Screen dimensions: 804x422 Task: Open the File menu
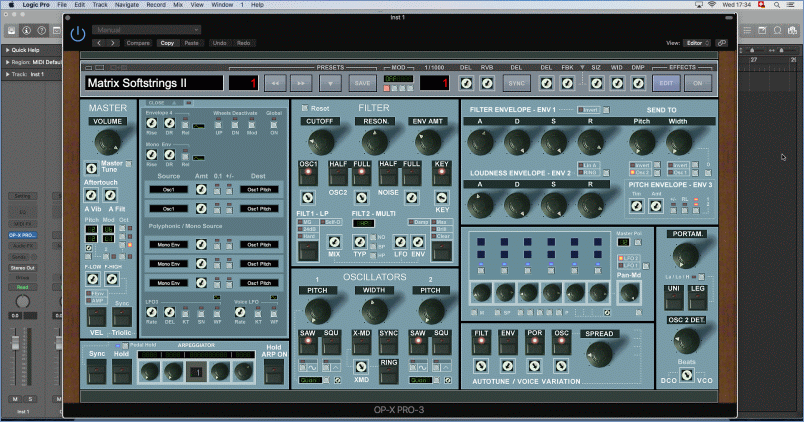click(x=62, y=5)
